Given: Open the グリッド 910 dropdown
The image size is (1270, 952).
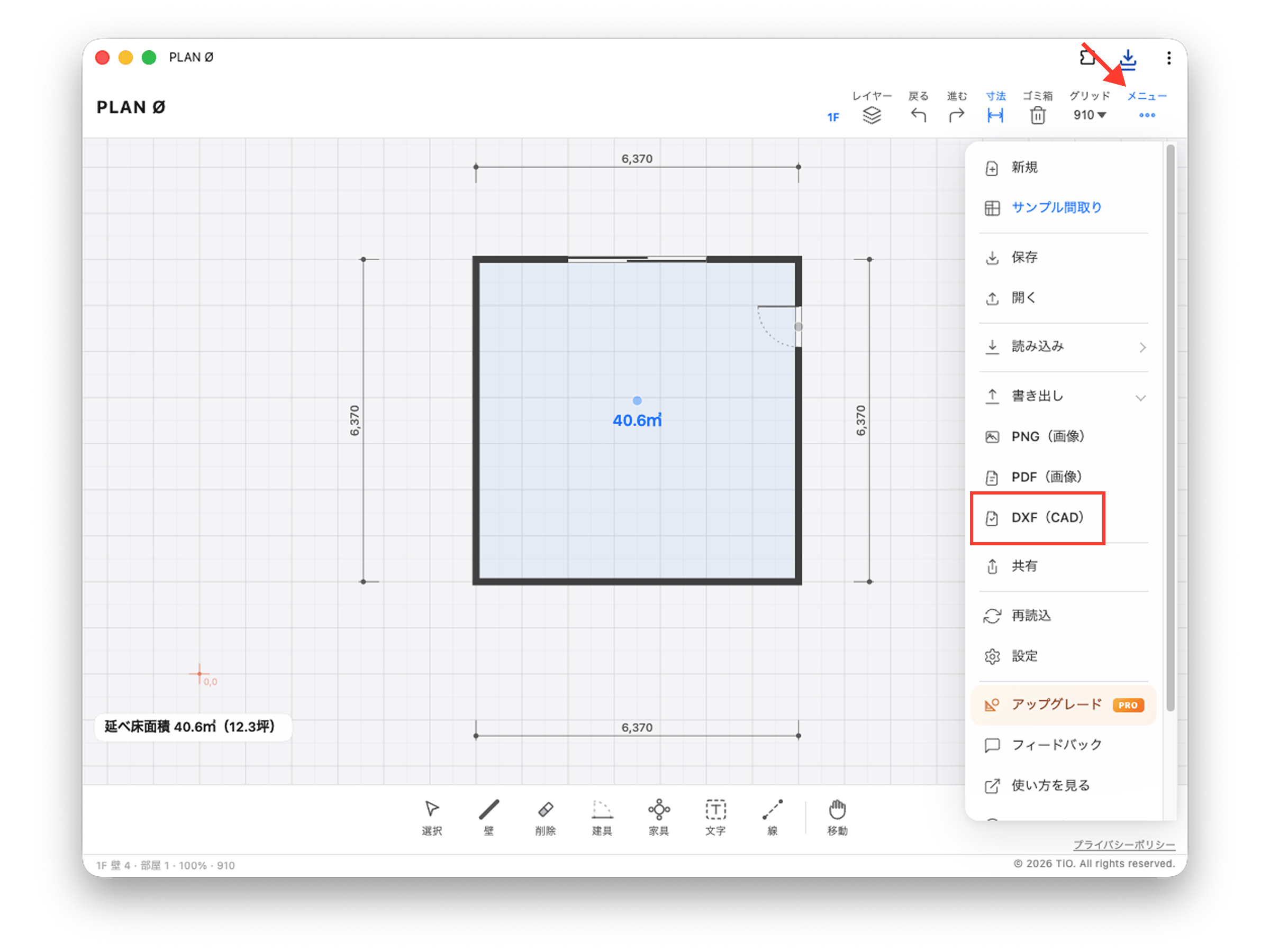Looking at the screenshot, I should (1089, 115).
